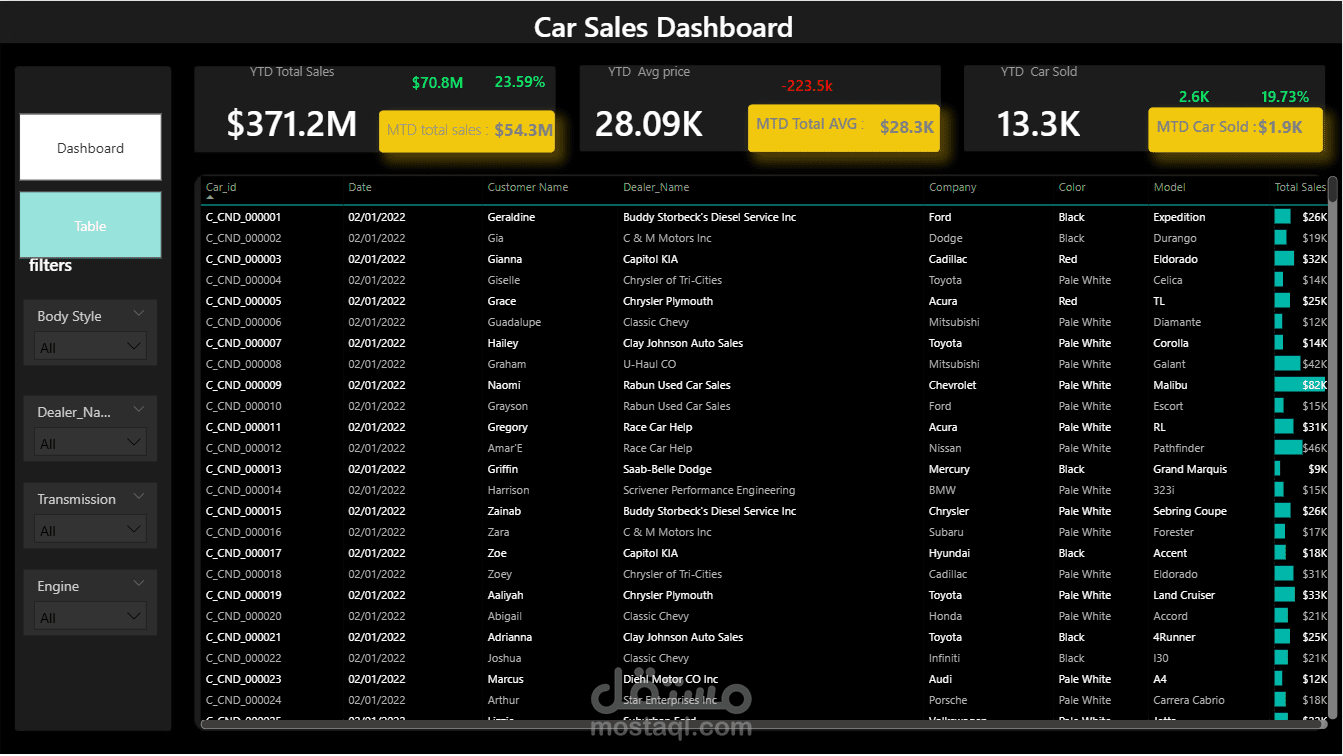The image size is (1343, 756).
Task: Sort by Company column header
Action: click(x=953, y=187)
